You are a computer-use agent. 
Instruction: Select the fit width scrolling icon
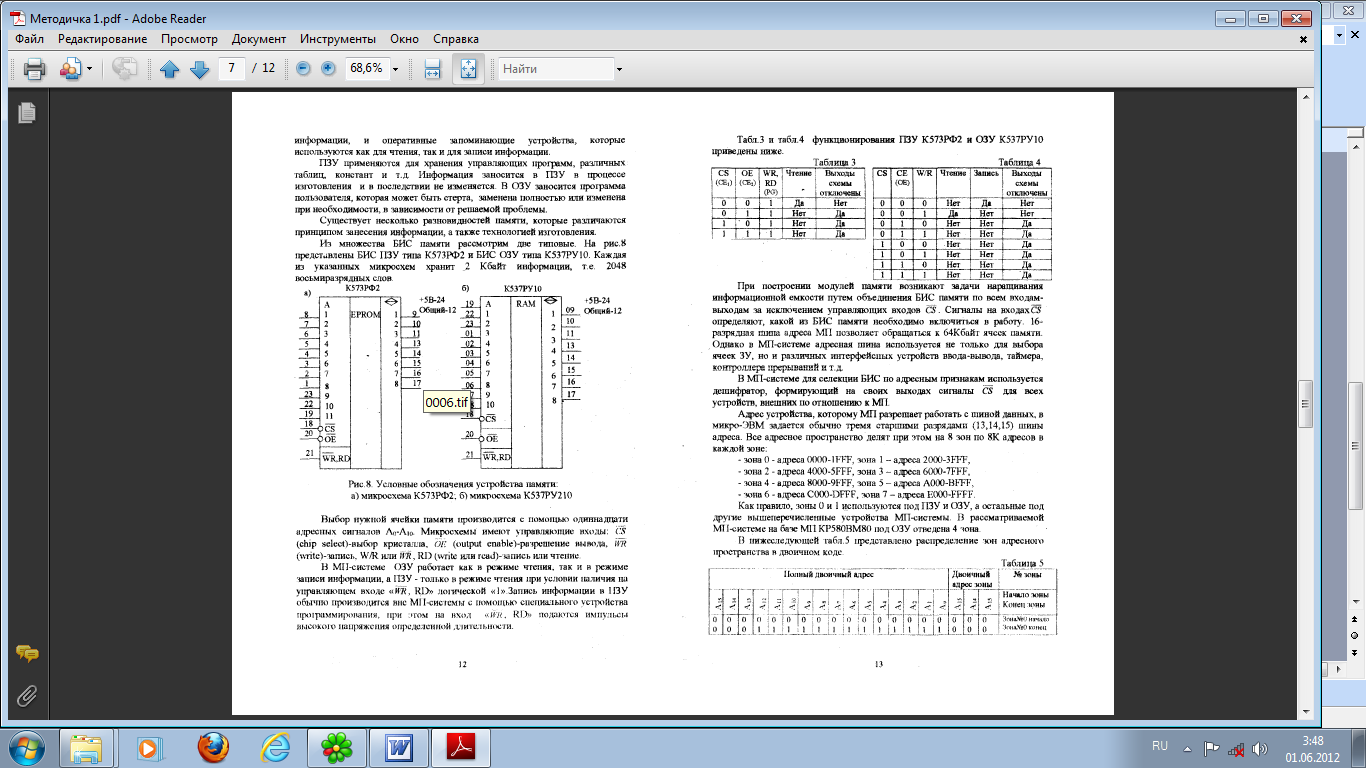[x=432, y=69]
